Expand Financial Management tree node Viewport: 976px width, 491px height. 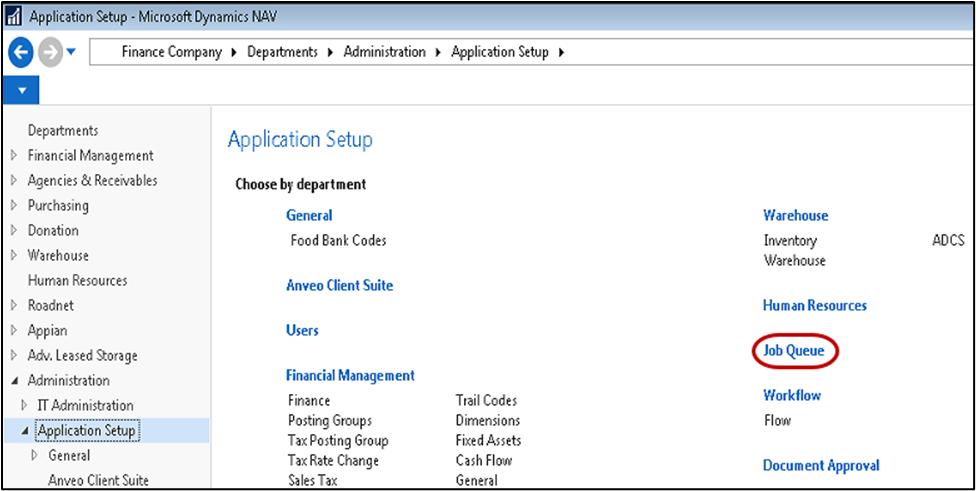[x=14, y=156]
